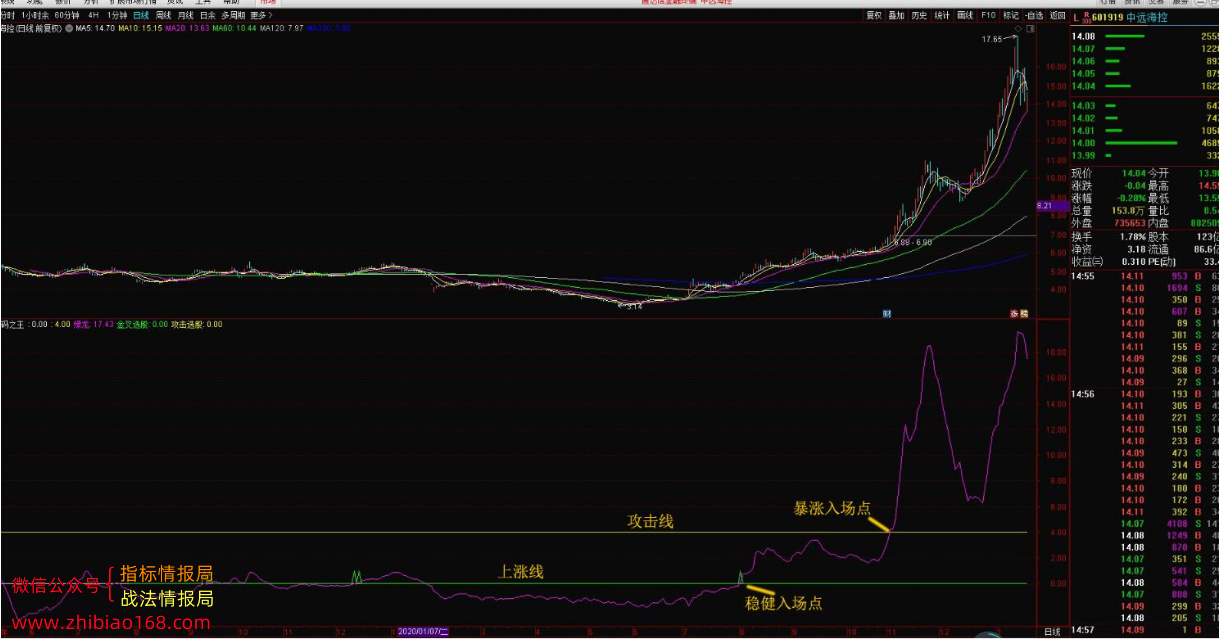Click the settings circle icon beside 日线前复权
The height and width of the screenshot is (639, 1222).
(x=68, y=29)
